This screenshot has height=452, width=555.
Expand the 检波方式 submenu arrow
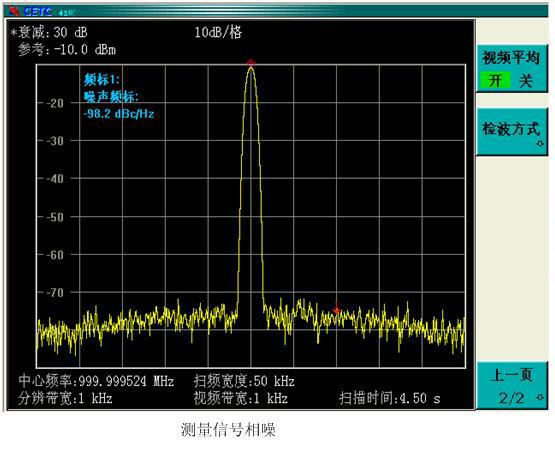point(540,143)
